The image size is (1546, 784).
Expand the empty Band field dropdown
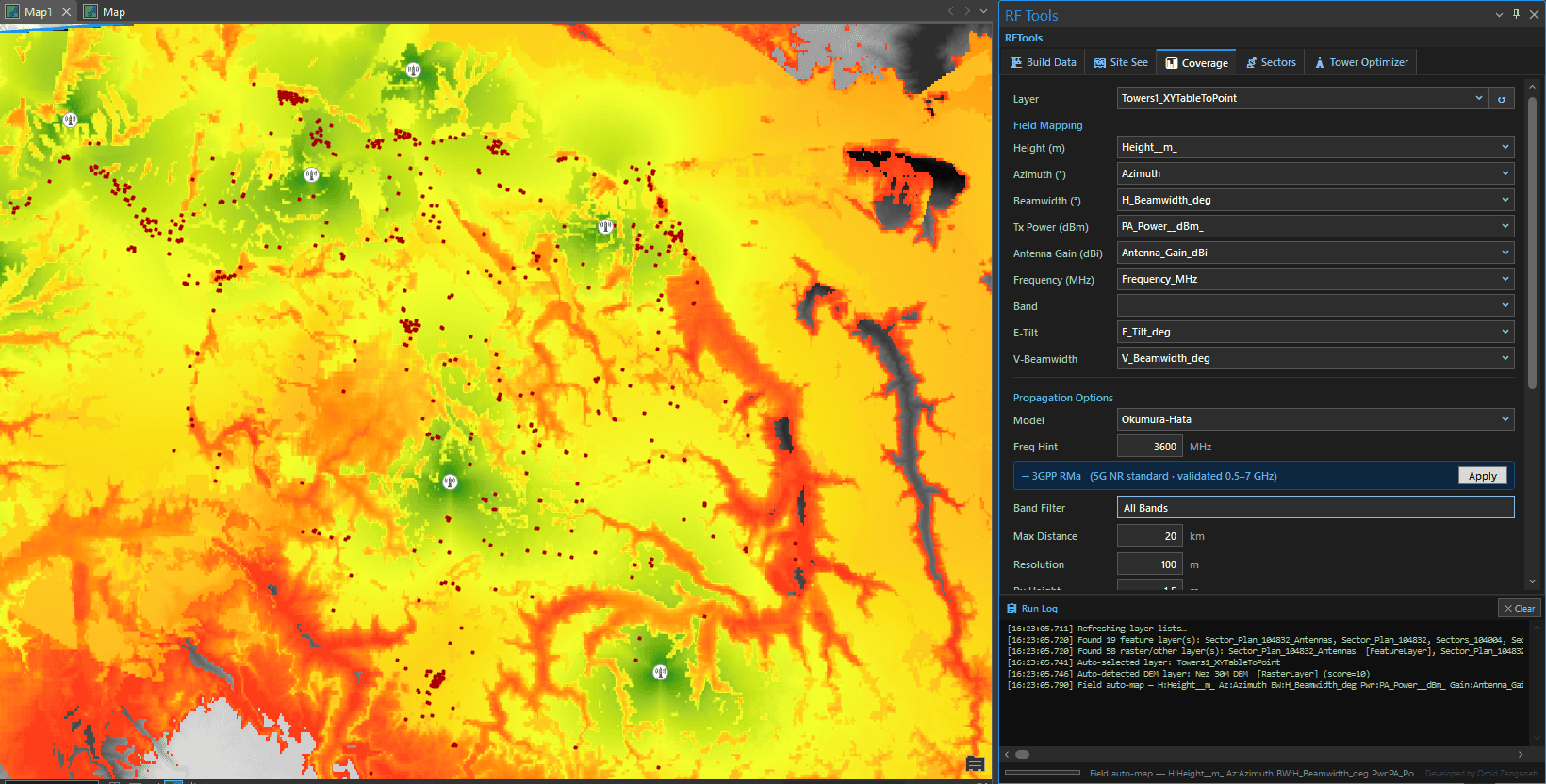tap(1315, 305)
